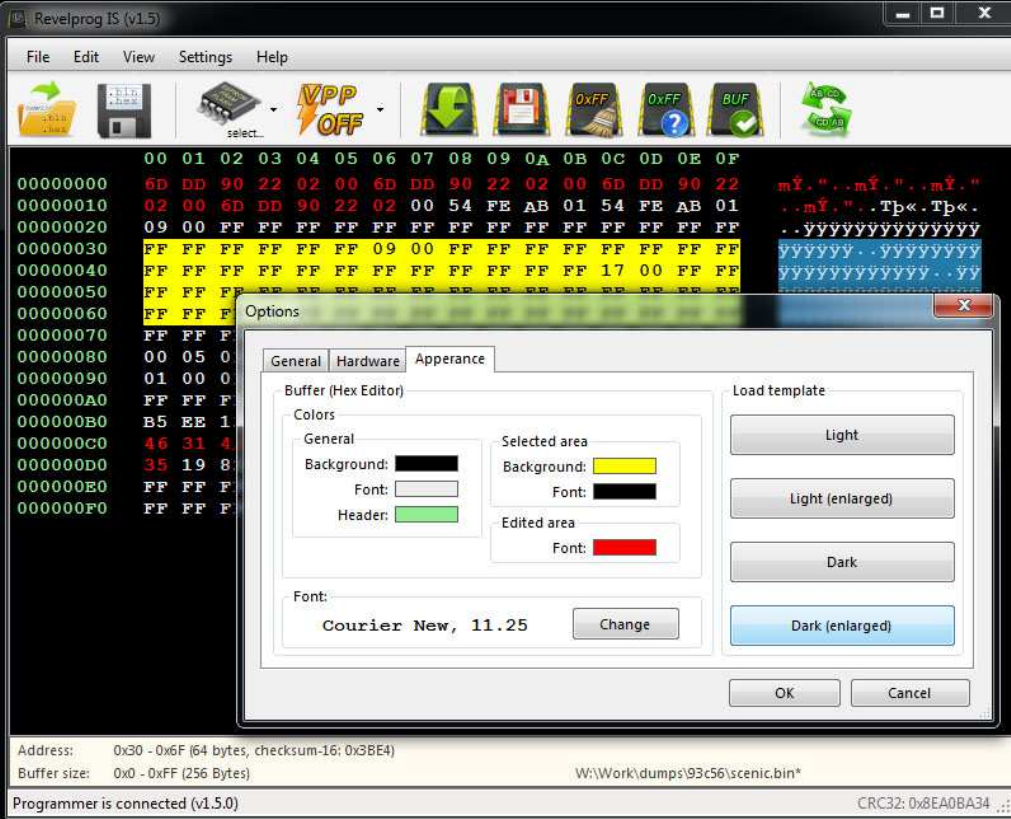Click the Address value 0x30 - 0x6F

coord(254,751)
